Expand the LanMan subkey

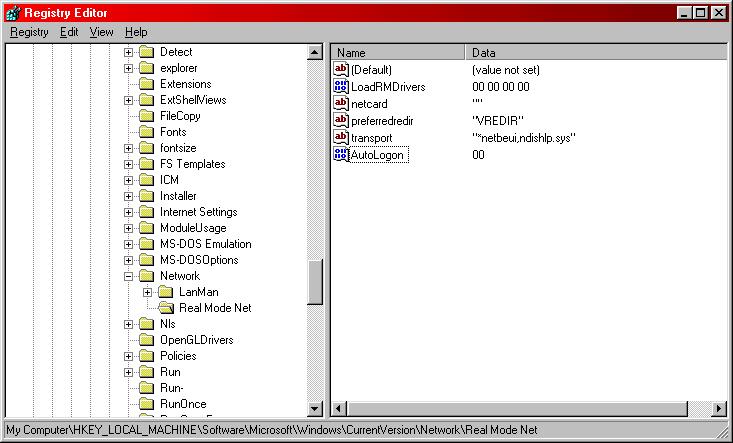(147, 292)
